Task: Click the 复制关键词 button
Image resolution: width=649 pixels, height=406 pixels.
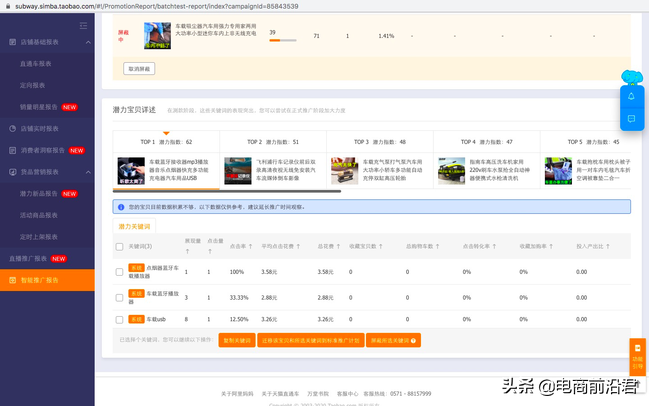Action: (x=237, y=341)
